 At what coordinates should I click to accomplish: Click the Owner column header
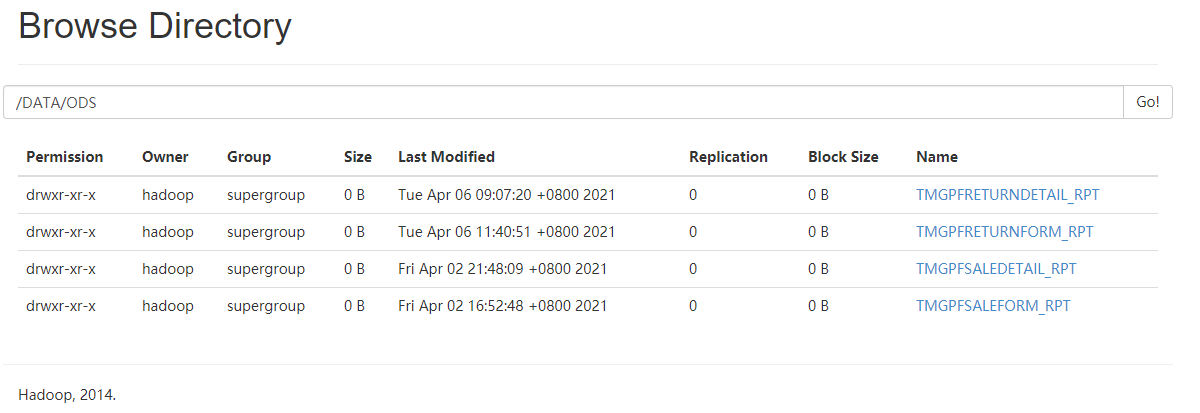165,157
